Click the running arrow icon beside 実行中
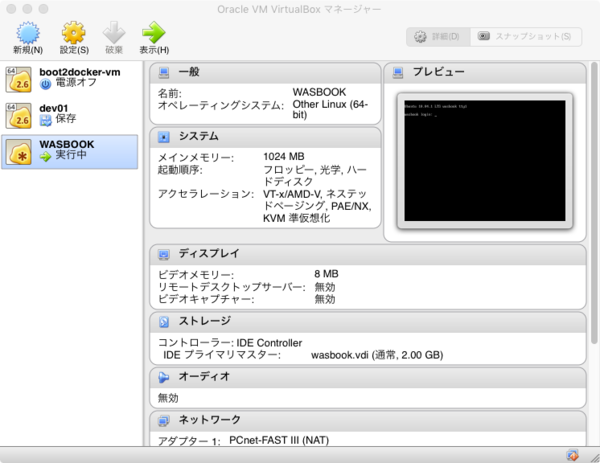The width and height of the screenshot is (600, 463). coord(46,156)
